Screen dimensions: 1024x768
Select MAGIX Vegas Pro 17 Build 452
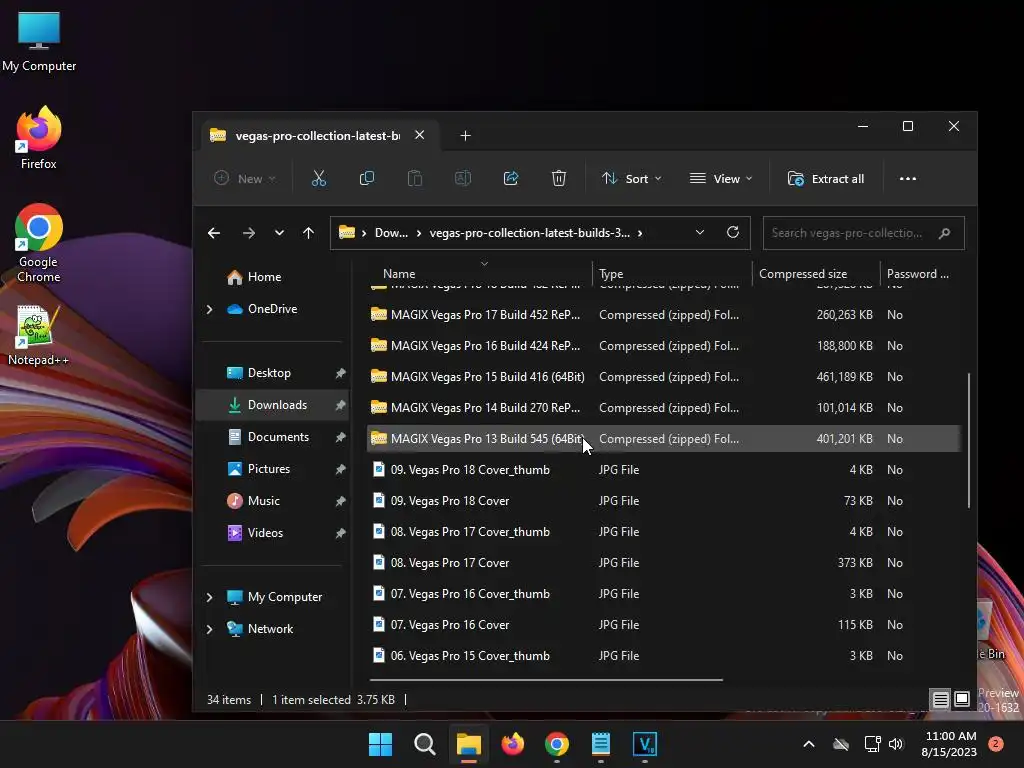pos(663,315)
